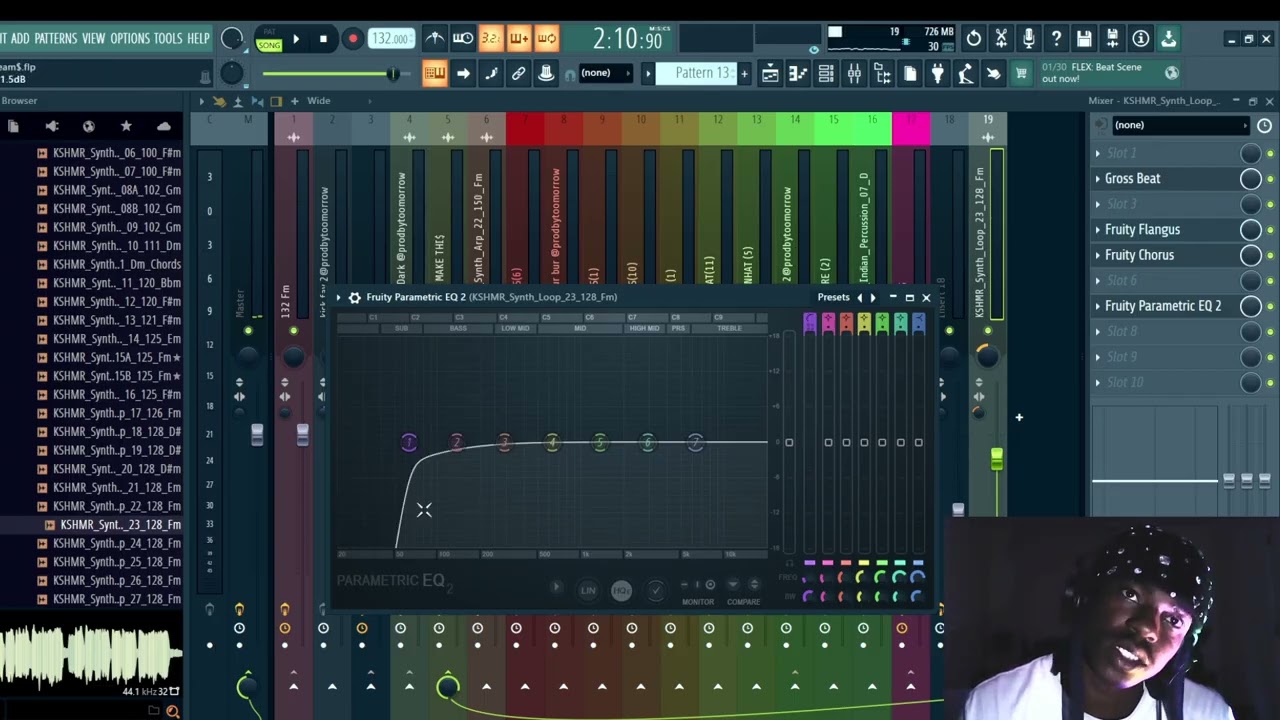Open the VIEW menu
The height and width of the screenshot is (720, 1280).
point(93,39)
